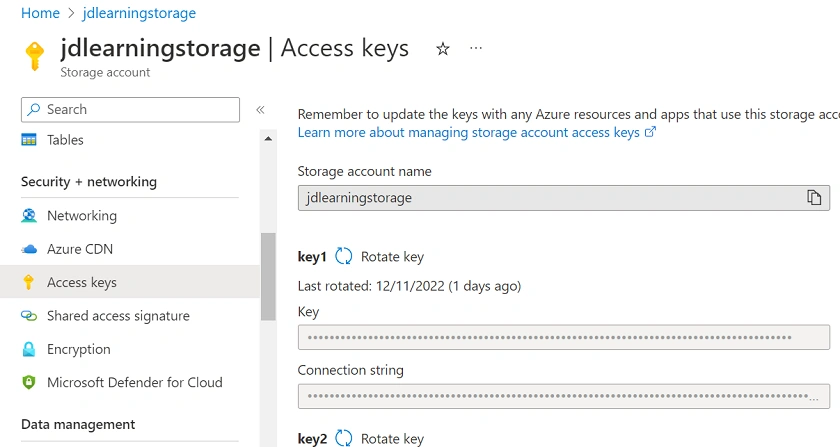
Task: Favorite this page with the star icon
Action: pos(442,49)
